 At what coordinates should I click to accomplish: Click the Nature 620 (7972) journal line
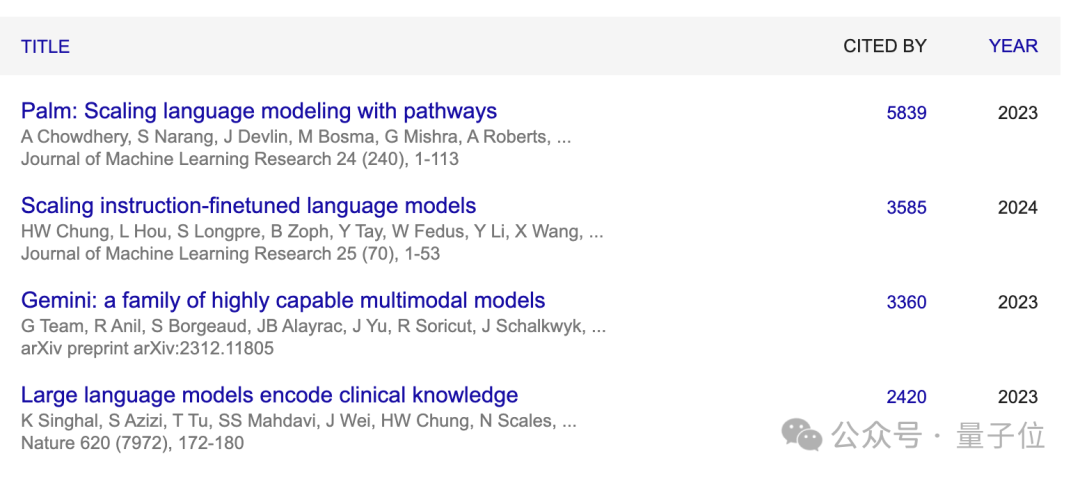click(x=132, y=443)
